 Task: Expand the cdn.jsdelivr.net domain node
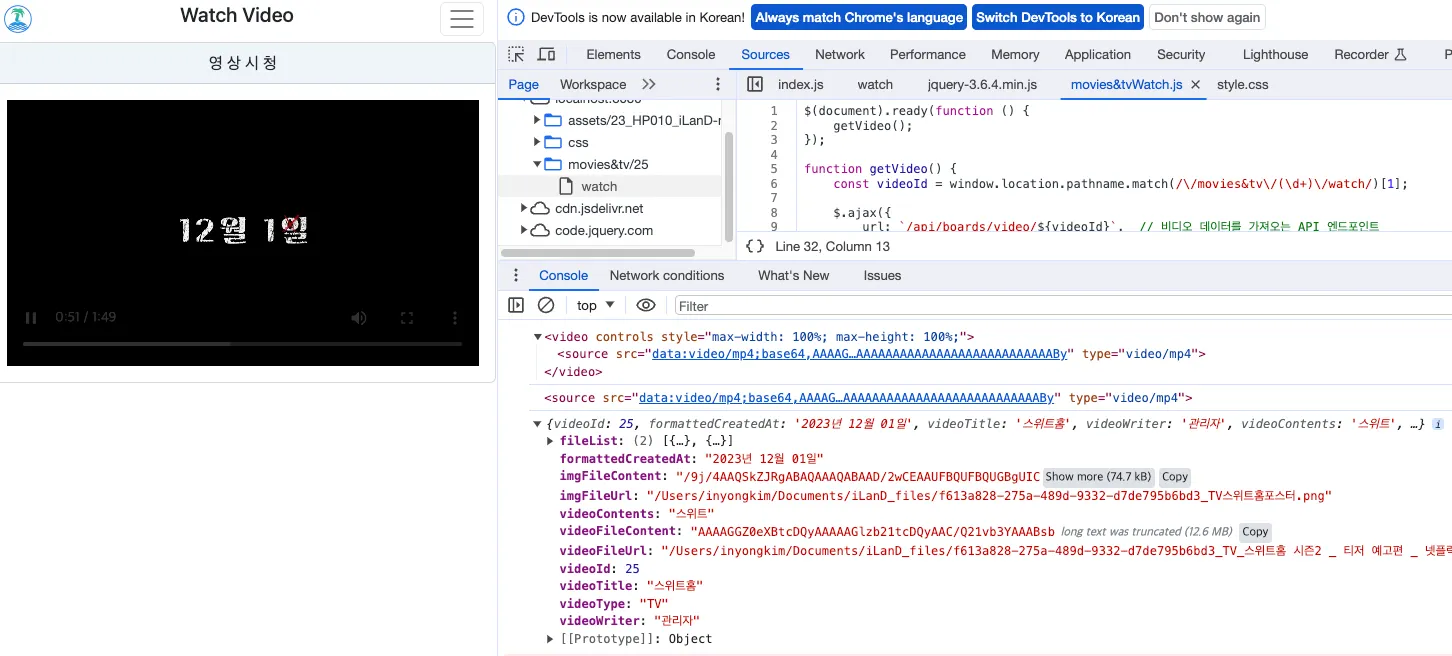[525, 208]
